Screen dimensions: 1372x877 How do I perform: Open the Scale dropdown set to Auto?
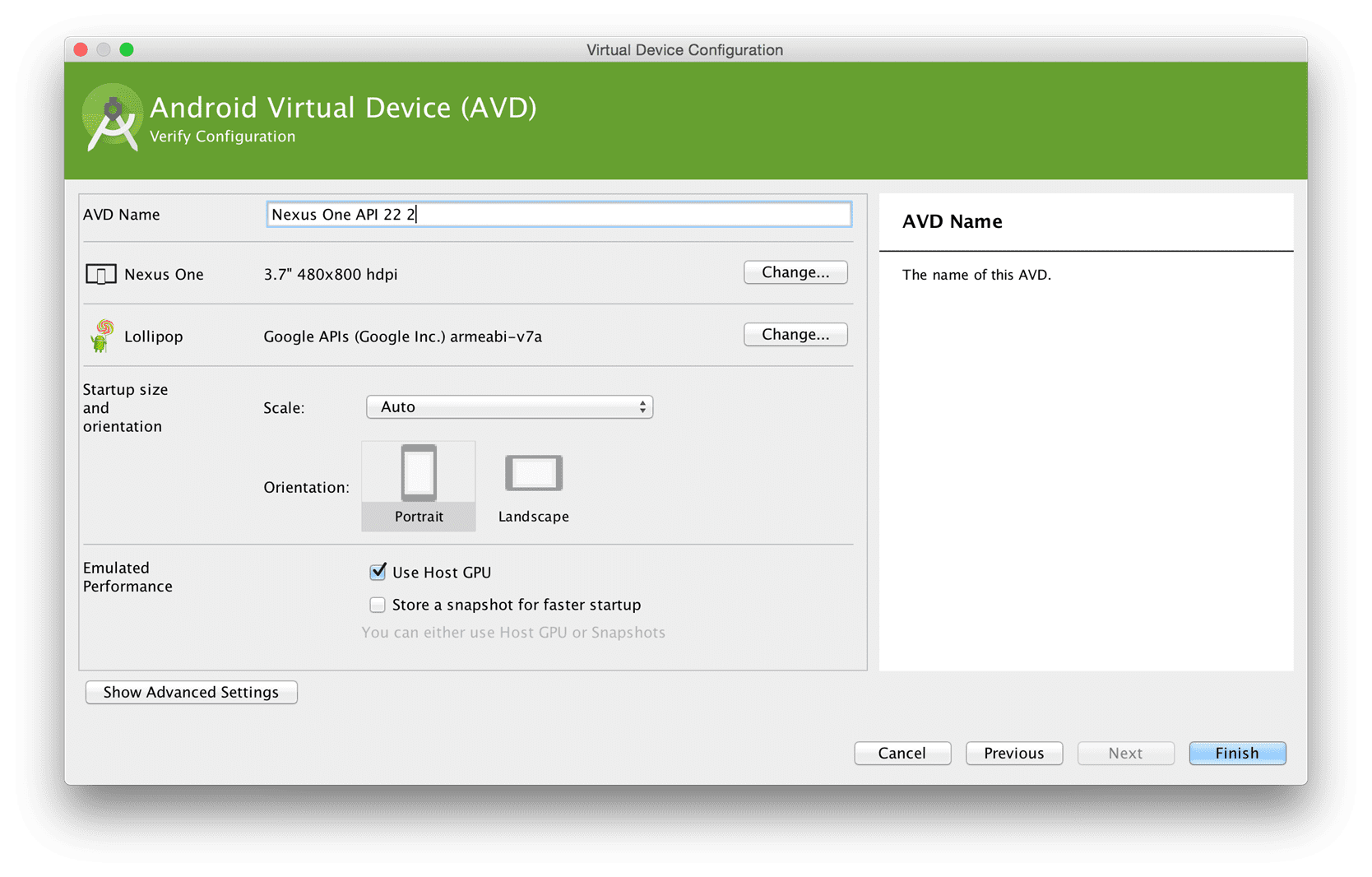point(509,407)
